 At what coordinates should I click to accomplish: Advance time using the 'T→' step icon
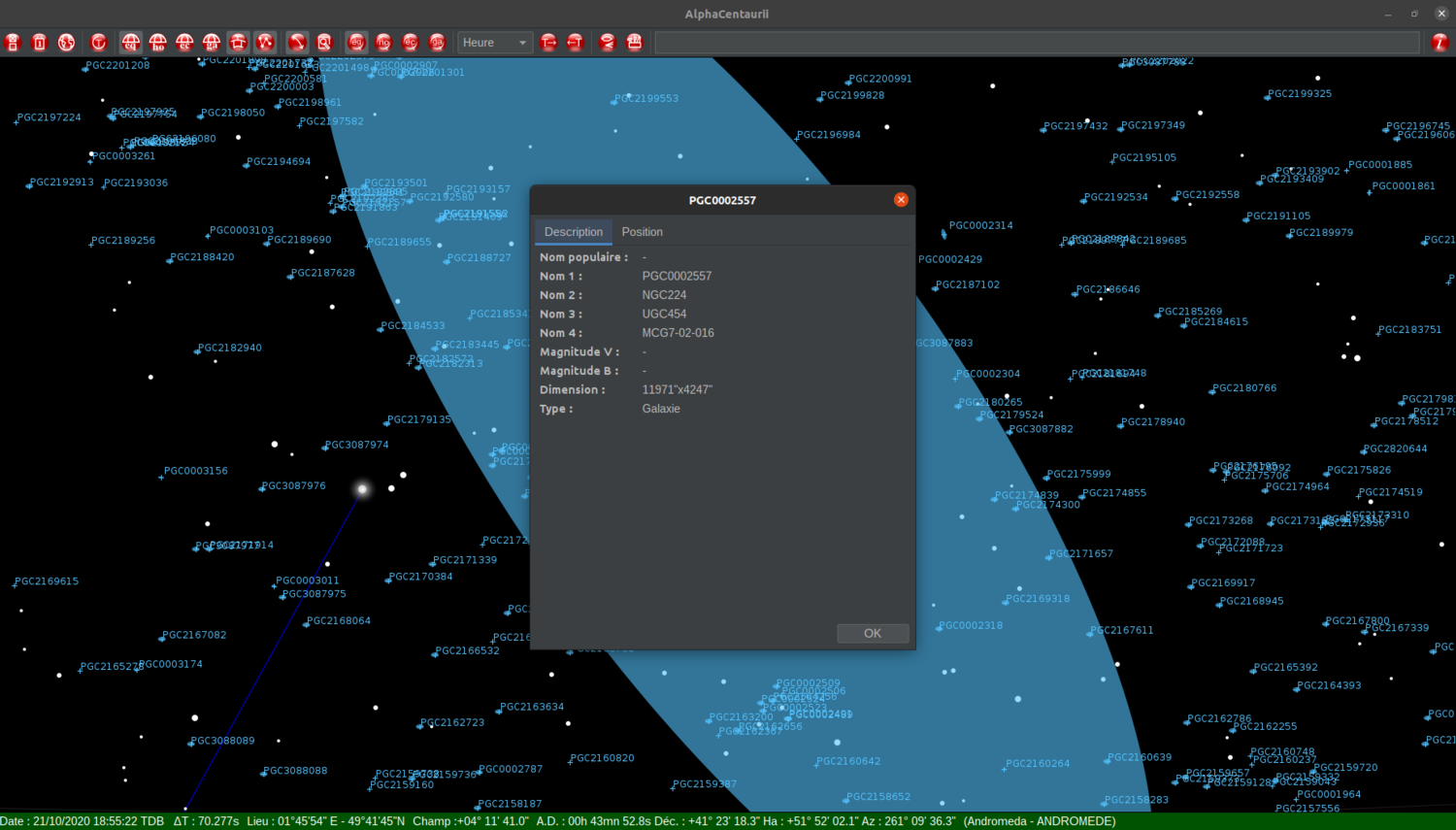click(x=548, y=42)
